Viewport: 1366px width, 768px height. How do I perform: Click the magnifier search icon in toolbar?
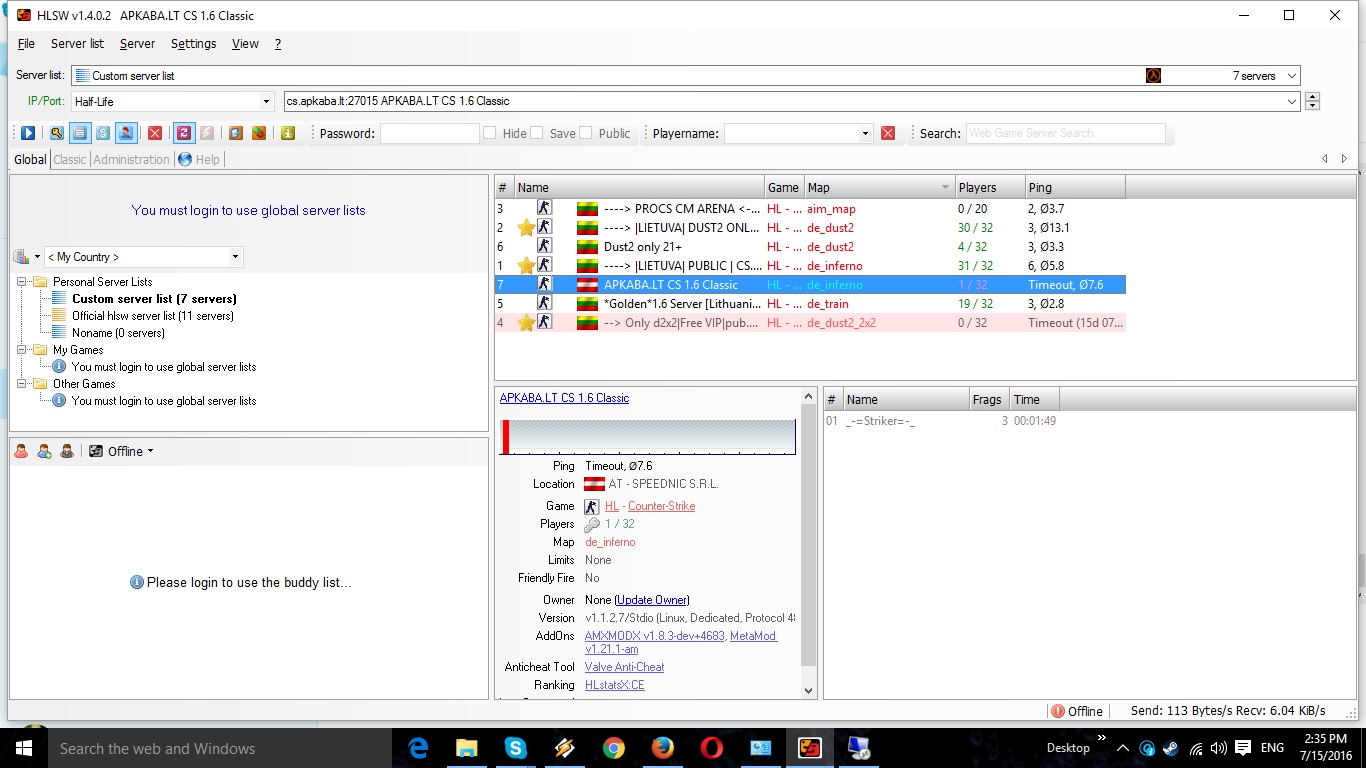pos(57,133)
